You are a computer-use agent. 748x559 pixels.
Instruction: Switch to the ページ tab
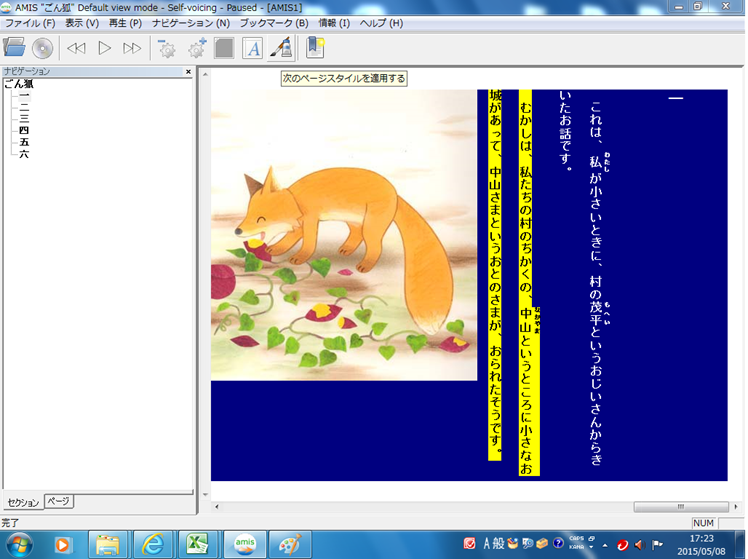(x=59, y=501)
